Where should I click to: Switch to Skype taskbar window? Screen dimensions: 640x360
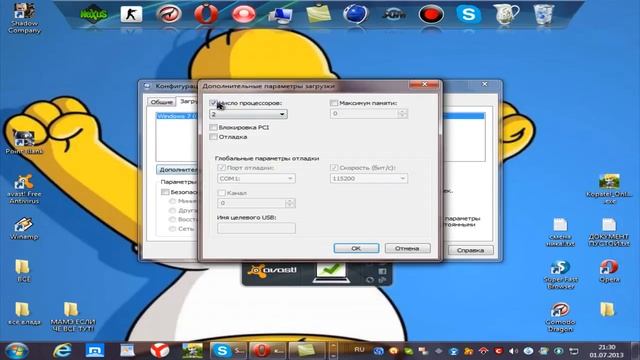228,351
